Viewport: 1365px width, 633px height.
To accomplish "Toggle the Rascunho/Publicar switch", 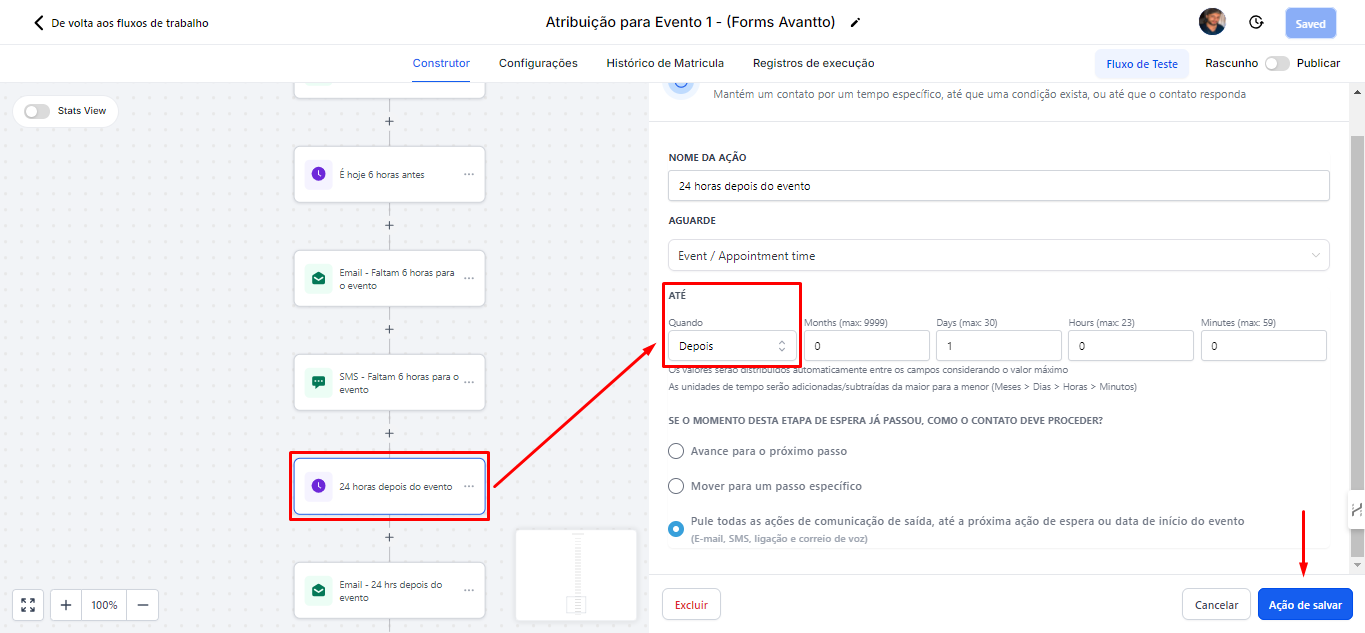I will pyautogui.click(x=1276, y=63).
